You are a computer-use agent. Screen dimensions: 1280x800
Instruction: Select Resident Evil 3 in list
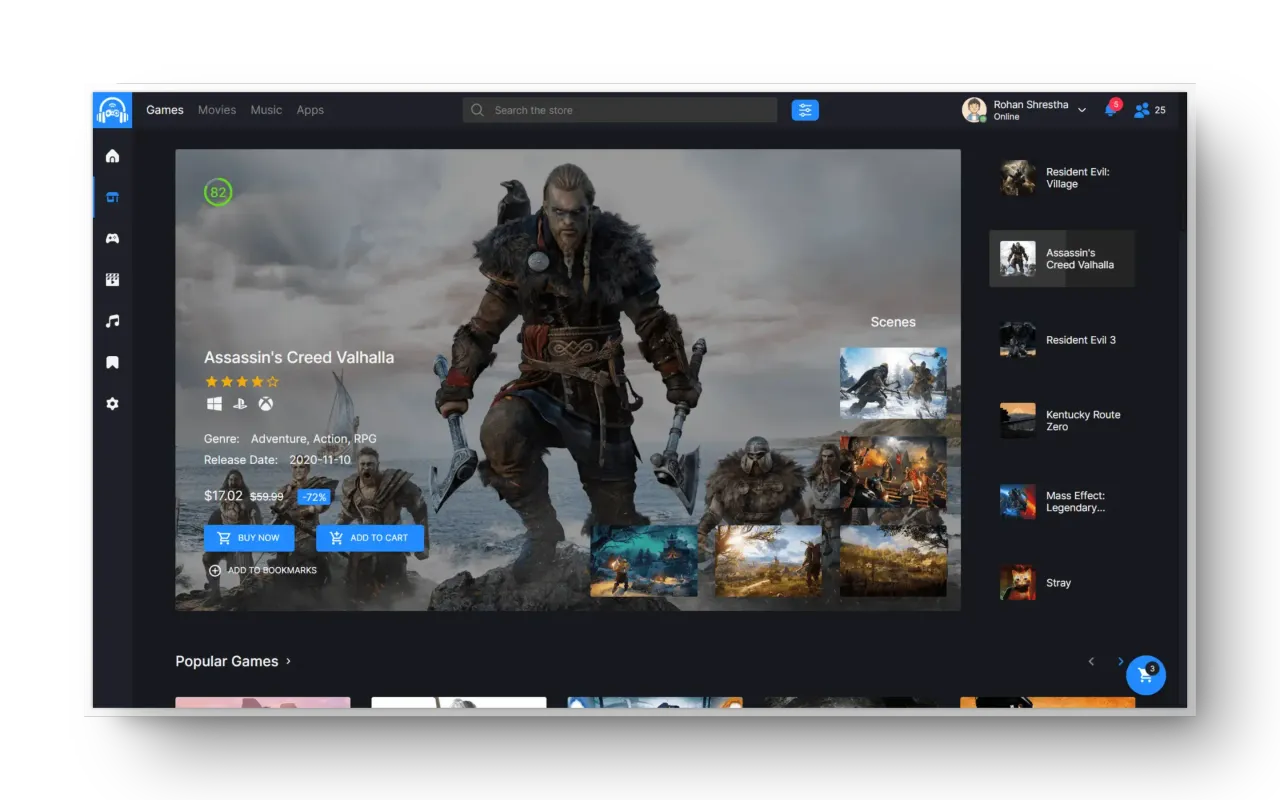click(x=1062, y=340)
